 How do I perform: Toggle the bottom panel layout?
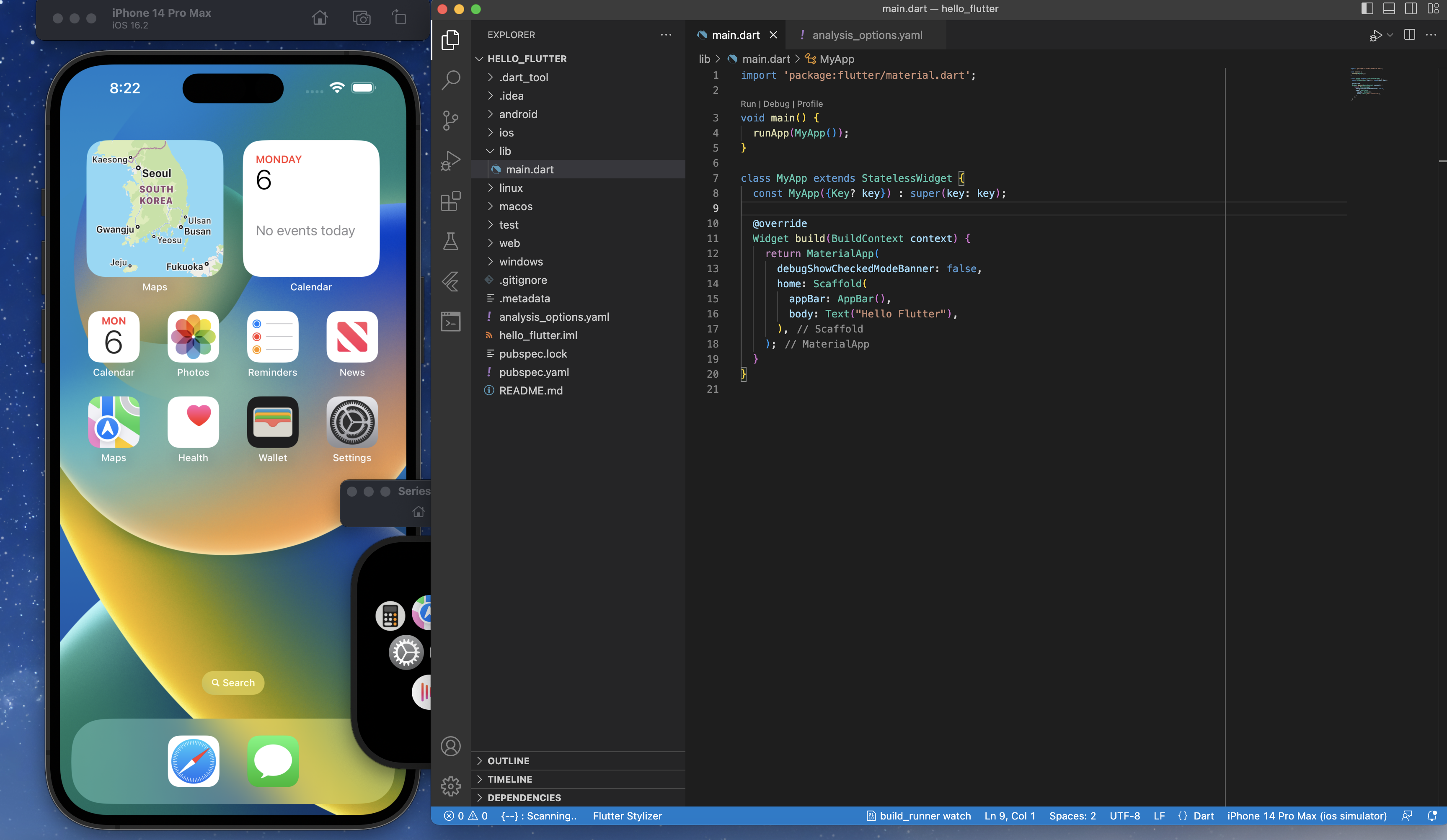click(1389, 9)
